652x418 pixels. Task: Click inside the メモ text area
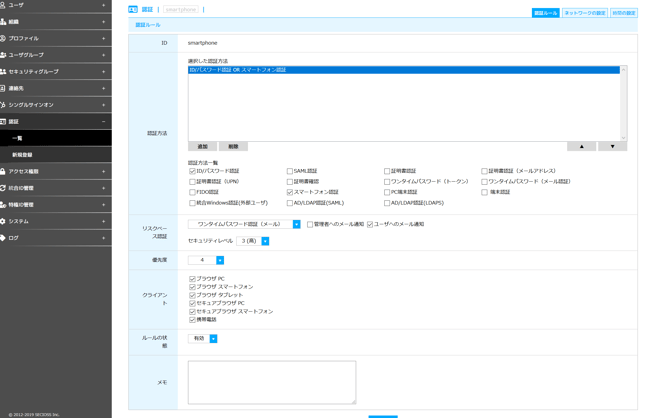272,382
